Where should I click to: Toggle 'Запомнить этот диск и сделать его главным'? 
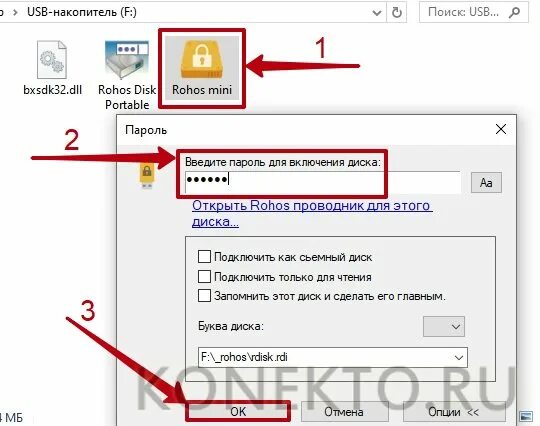pyautogui.click(x=204, y=295)
